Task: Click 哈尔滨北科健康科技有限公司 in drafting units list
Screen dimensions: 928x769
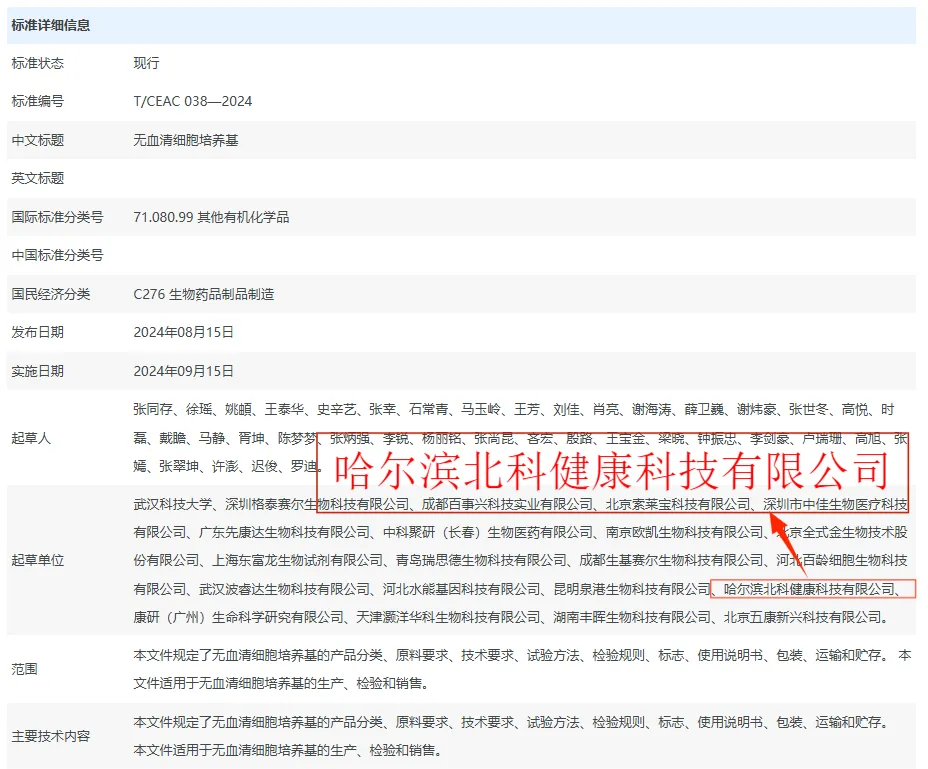Action: tap(809, 589)
